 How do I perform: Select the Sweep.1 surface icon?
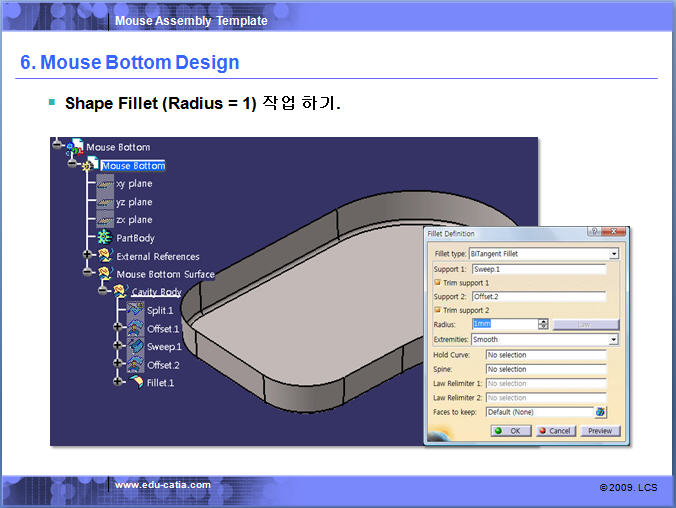coord(136,347)
